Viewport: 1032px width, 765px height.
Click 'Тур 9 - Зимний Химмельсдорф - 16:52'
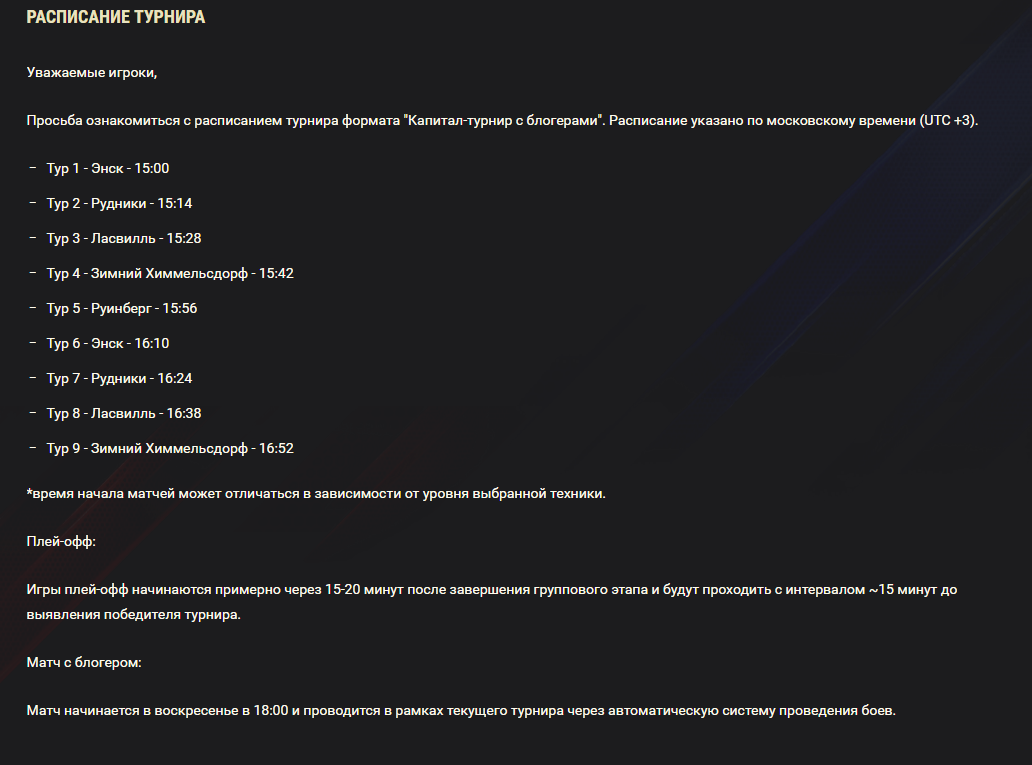pyautogui.click(x=170, y=448)
